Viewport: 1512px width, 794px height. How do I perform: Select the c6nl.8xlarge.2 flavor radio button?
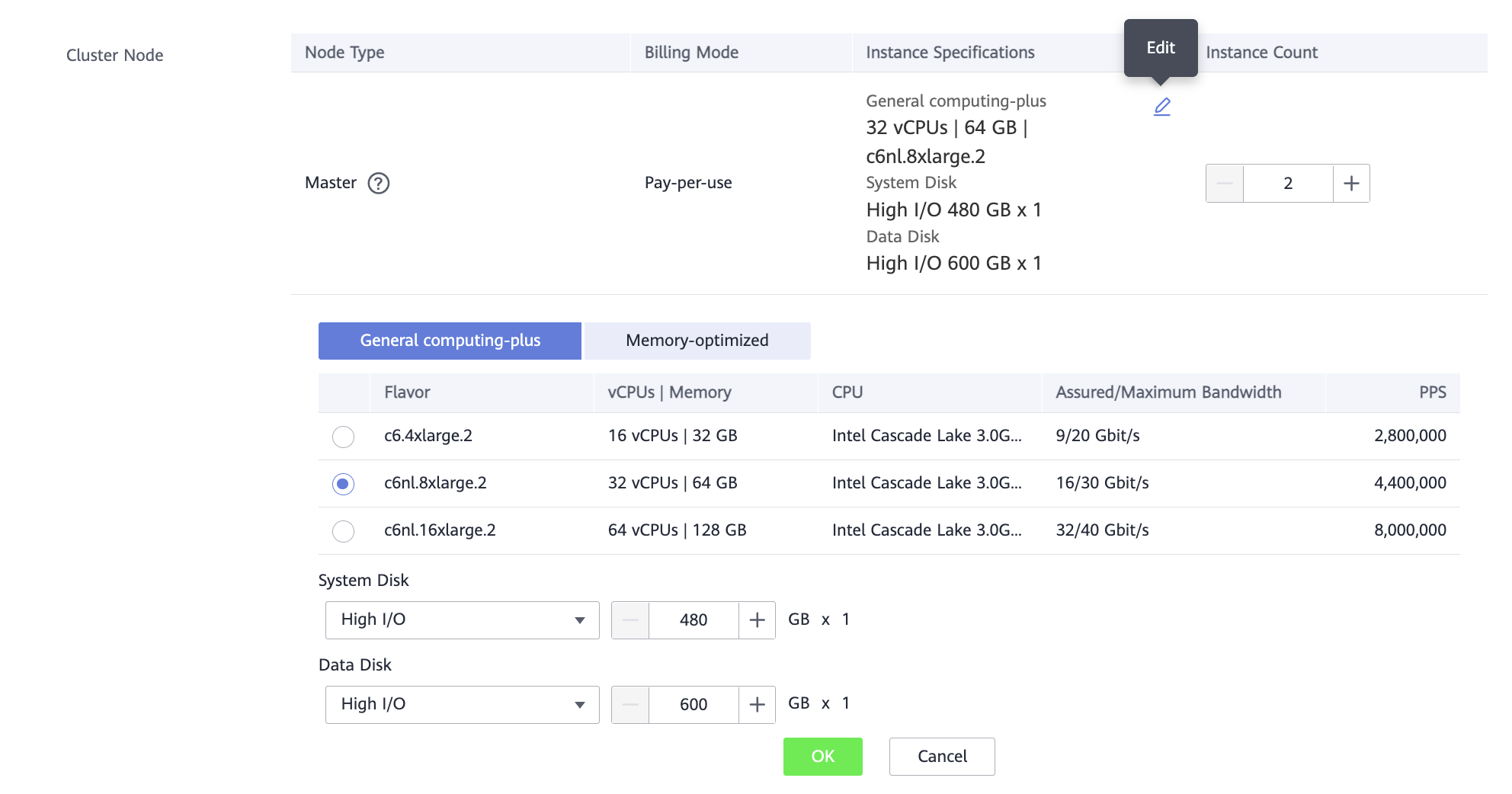(x=344, y=484)
